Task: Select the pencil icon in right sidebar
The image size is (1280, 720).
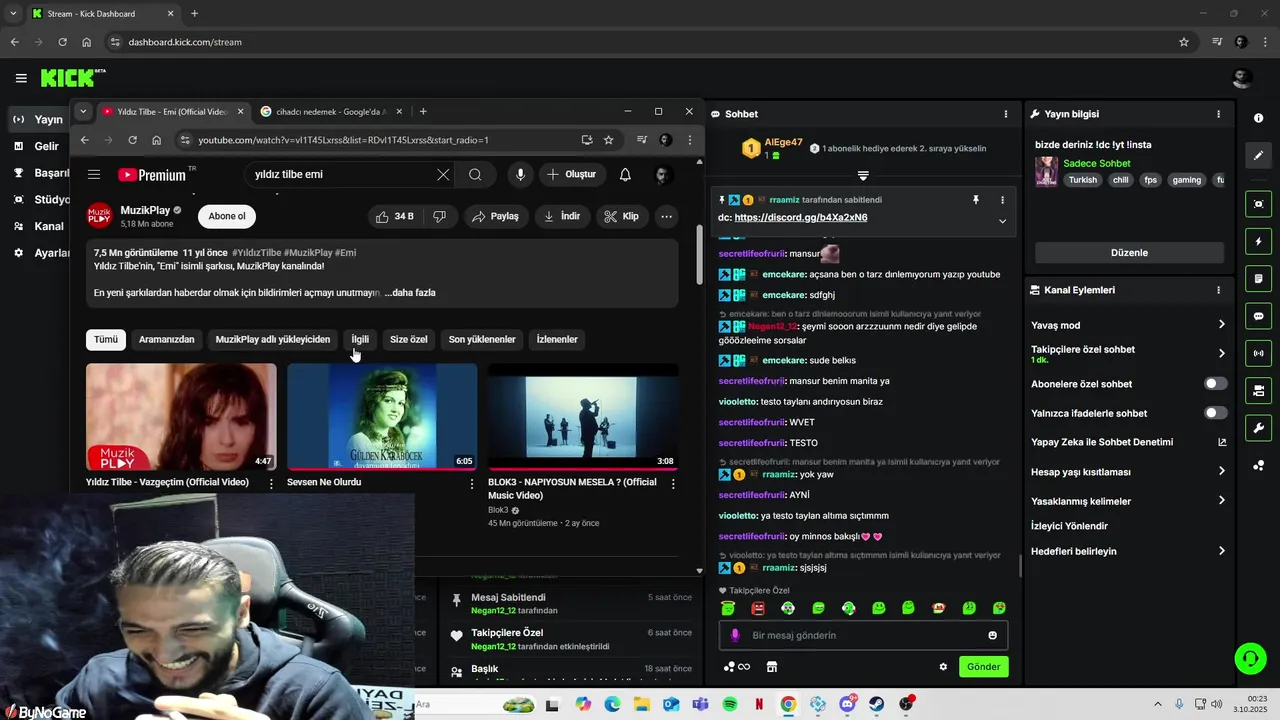Action: point(1258,155)
